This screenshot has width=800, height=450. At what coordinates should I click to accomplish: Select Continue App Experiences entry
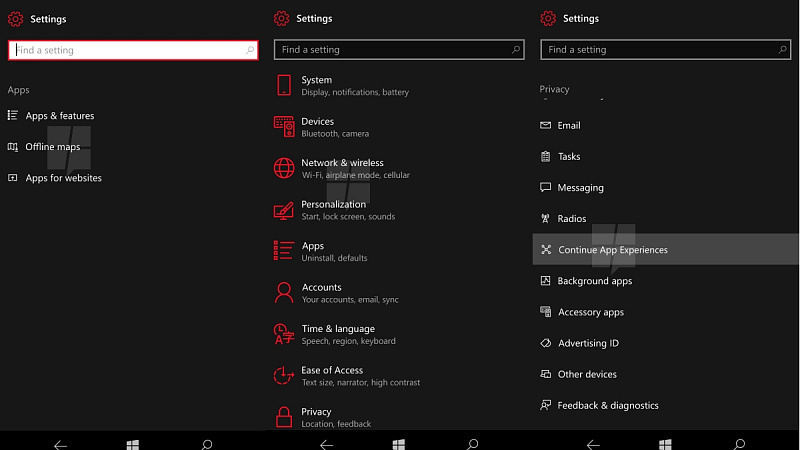point(665,249)
